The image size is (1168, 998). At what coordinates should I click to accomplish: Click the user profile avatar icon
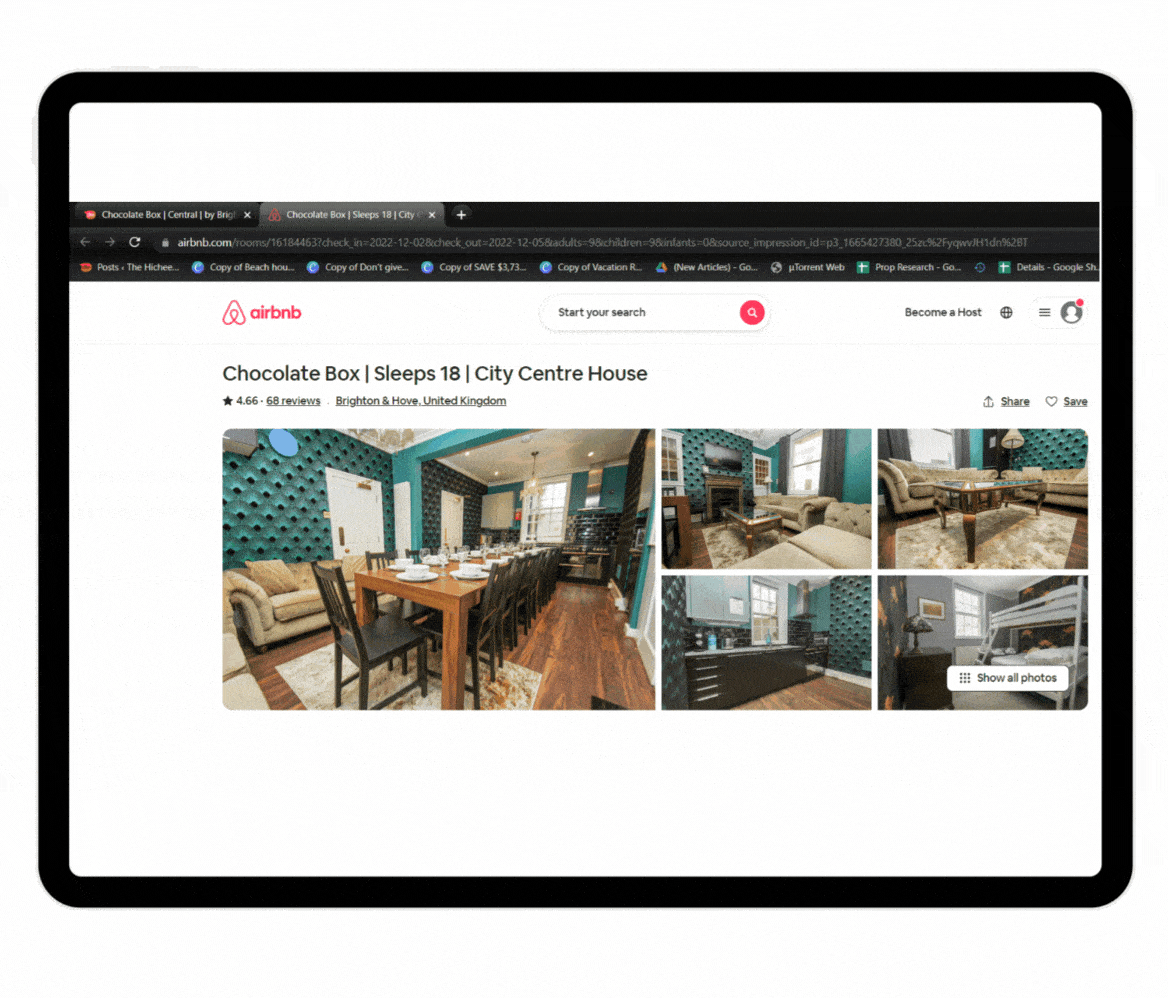pos(1071,313)
